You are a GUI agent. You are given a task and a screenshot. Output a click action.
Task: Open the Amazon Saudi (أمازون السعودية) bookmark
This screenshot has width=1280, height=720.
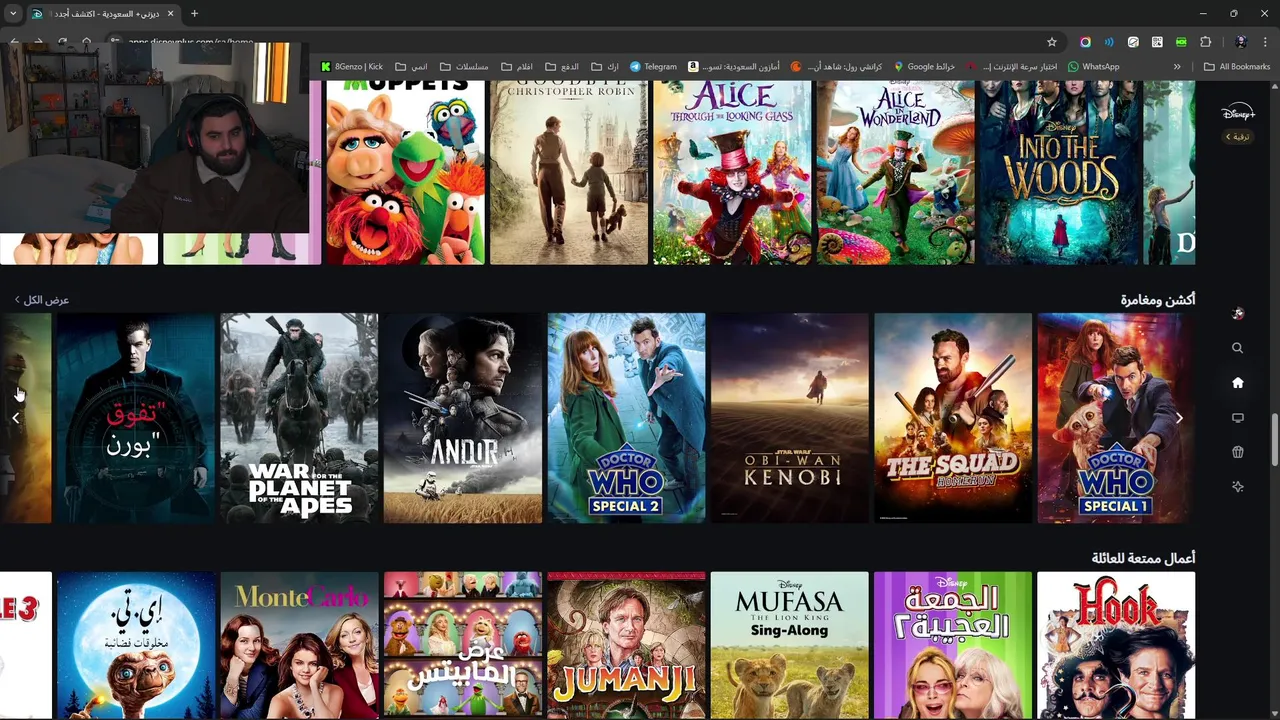pyautogui.click(x=733, y=67)
